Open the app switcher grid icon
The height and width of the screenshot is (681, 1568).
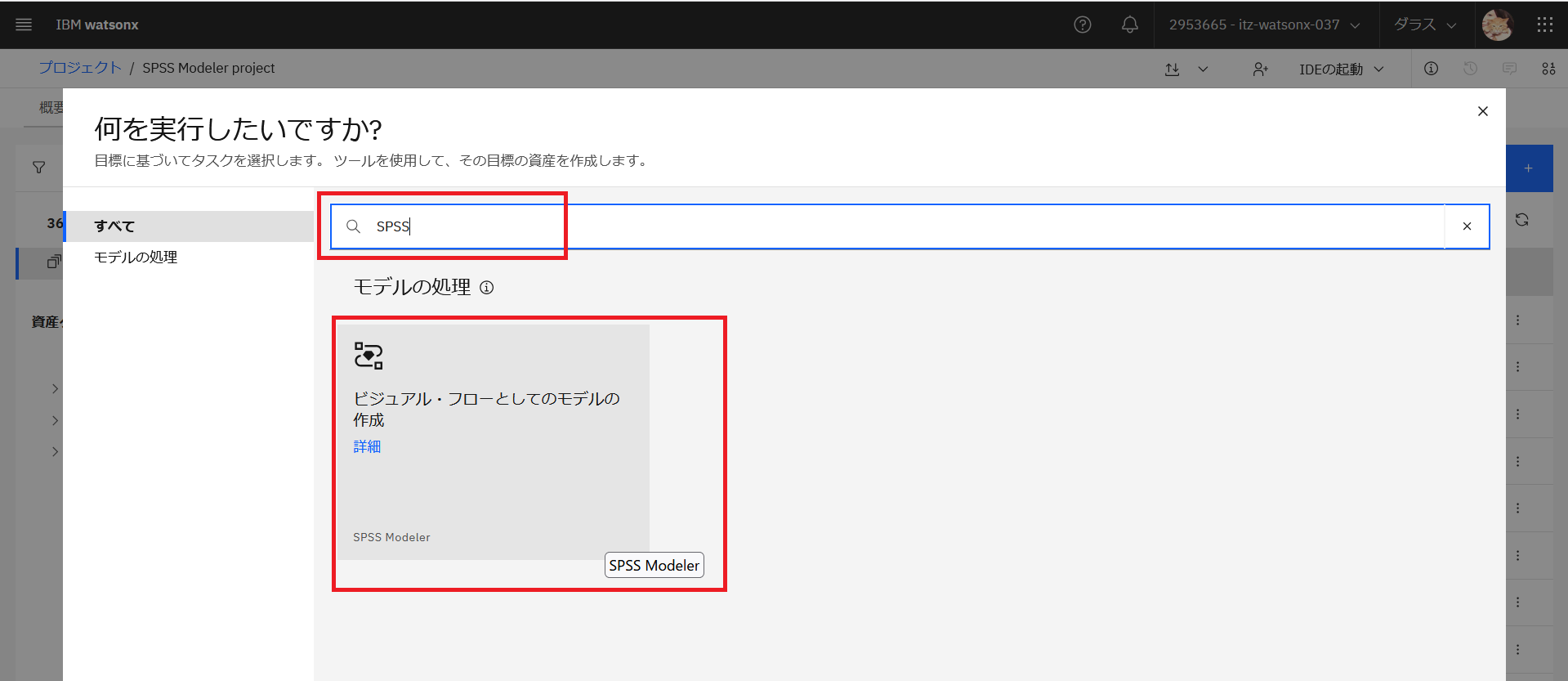tap(1544, 25)
